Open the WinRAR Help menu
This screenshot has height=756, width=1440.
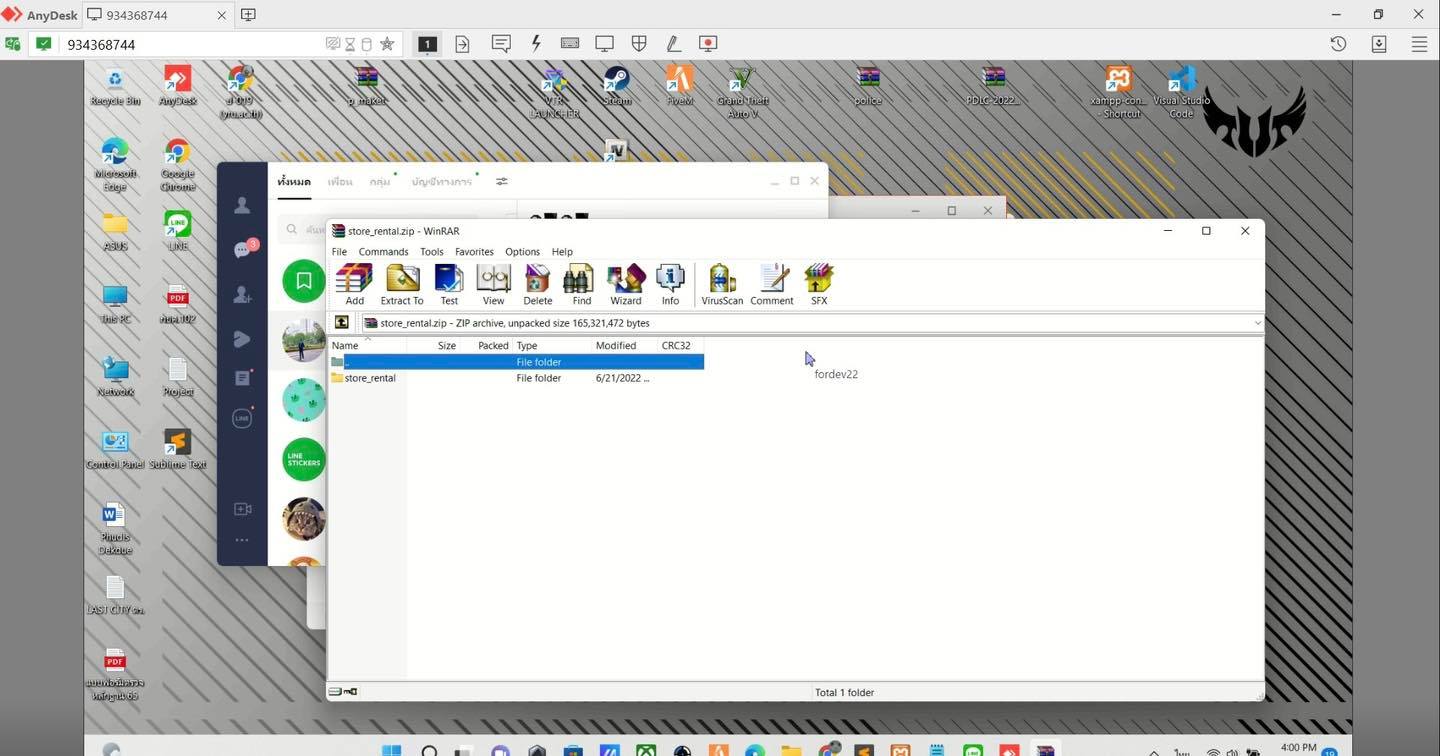point(562,252)
